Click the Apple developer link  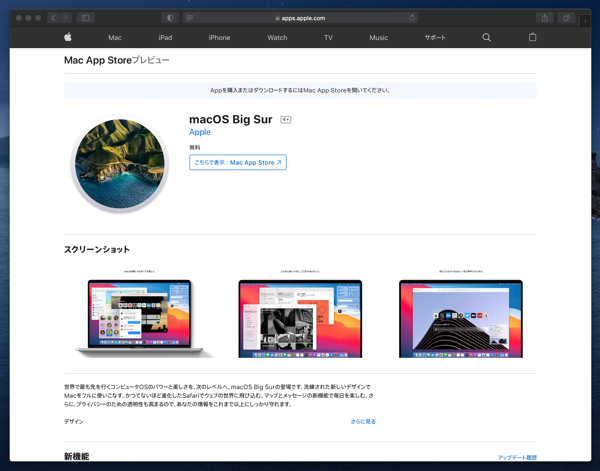200,132
